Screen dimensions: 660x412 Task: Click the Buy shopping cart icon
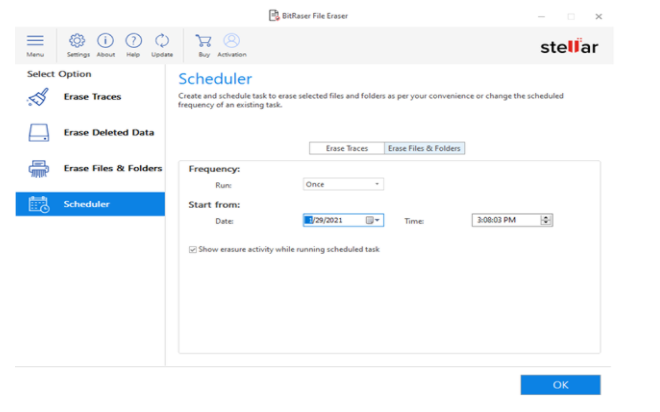click(x=204, y=41)
